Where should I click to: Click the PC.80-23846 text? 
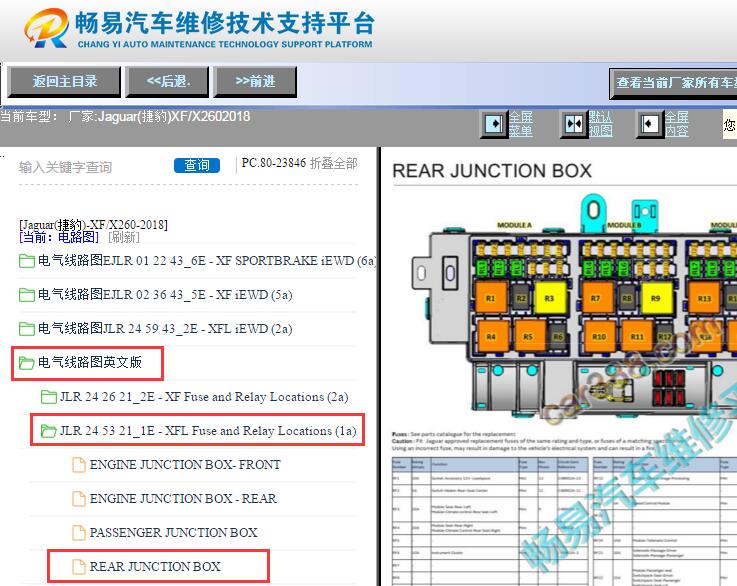274,163
